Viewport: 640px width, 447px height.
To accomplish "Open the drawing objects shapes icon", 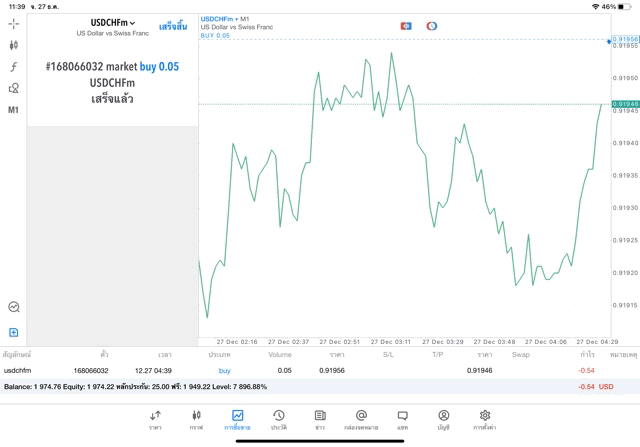I will [x=14, y=88].
